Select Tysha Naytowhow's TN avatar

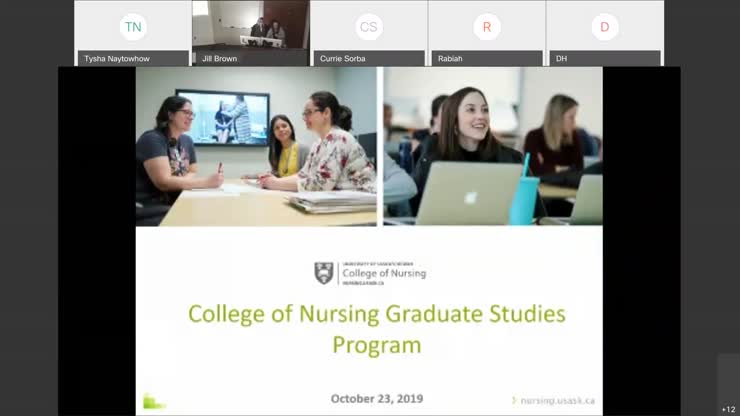coord(133,27)
